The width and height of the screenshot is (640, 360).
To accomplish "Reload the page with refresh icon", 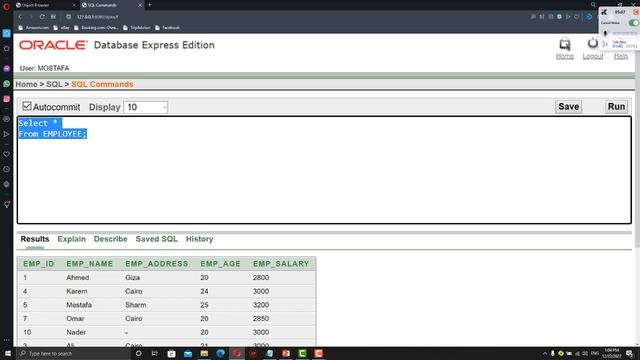I will [42, 17].
